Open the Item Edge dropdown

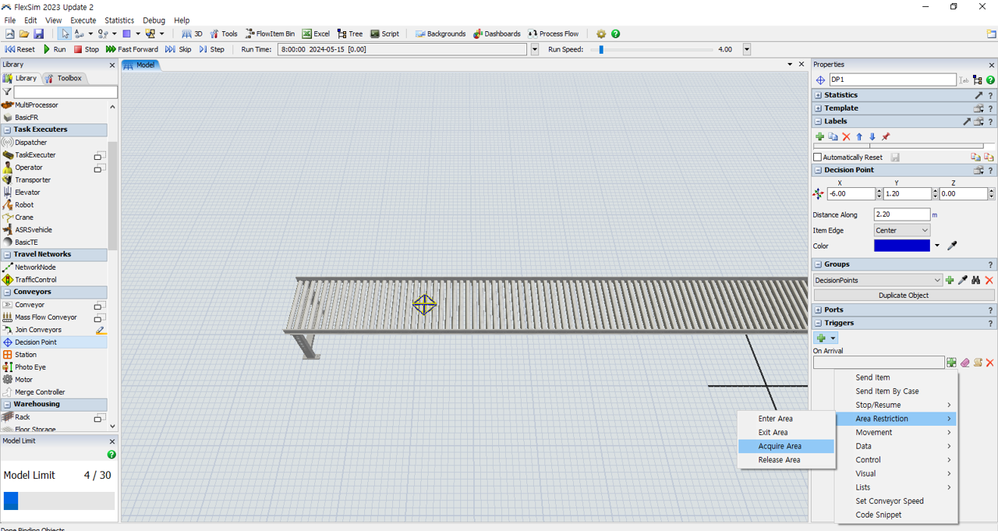[x=902, y=230]
